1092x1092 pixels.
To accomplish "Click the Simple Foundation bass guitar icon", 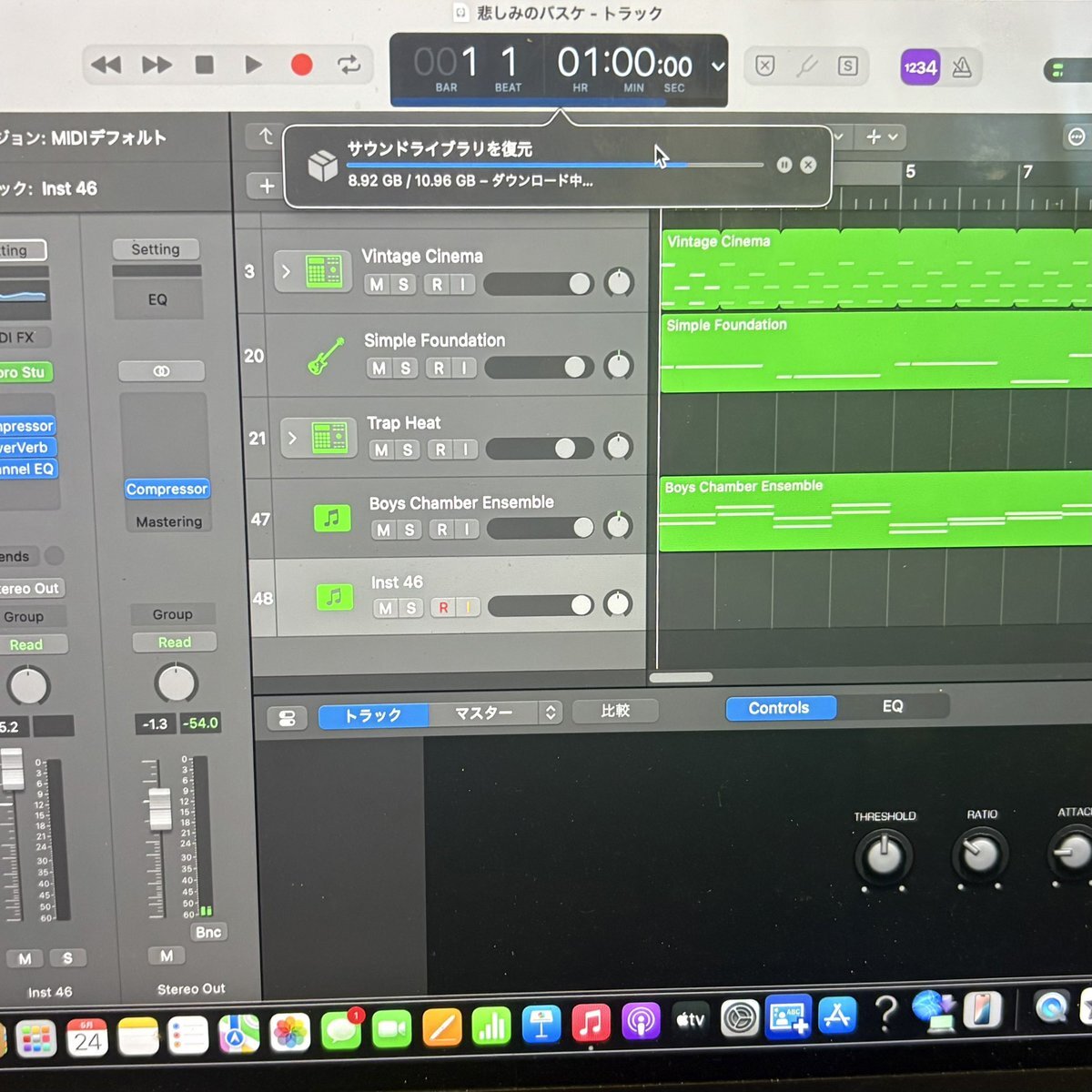I will (x=327, y=356).
